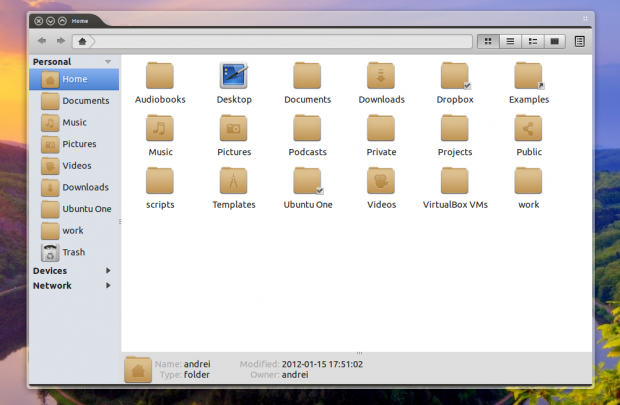Click the back navigation arrow
Viewport: 620px width, 405px height.
click(42, 41)
